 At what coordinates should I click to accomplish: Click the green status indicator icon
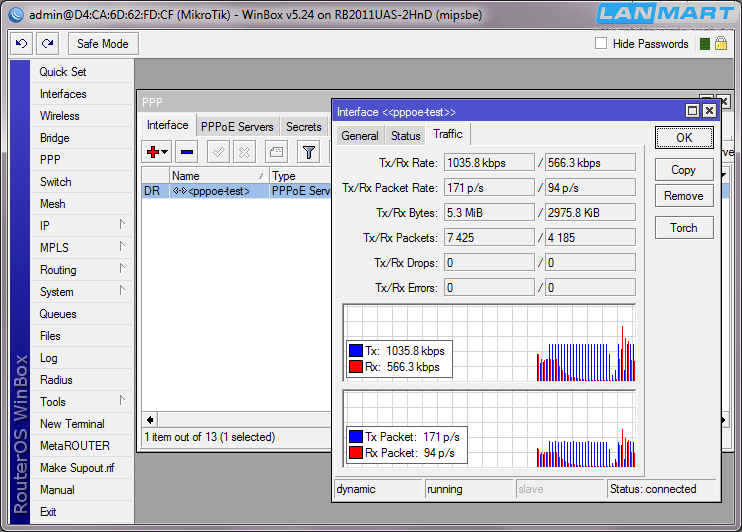[x=705, y=44]
